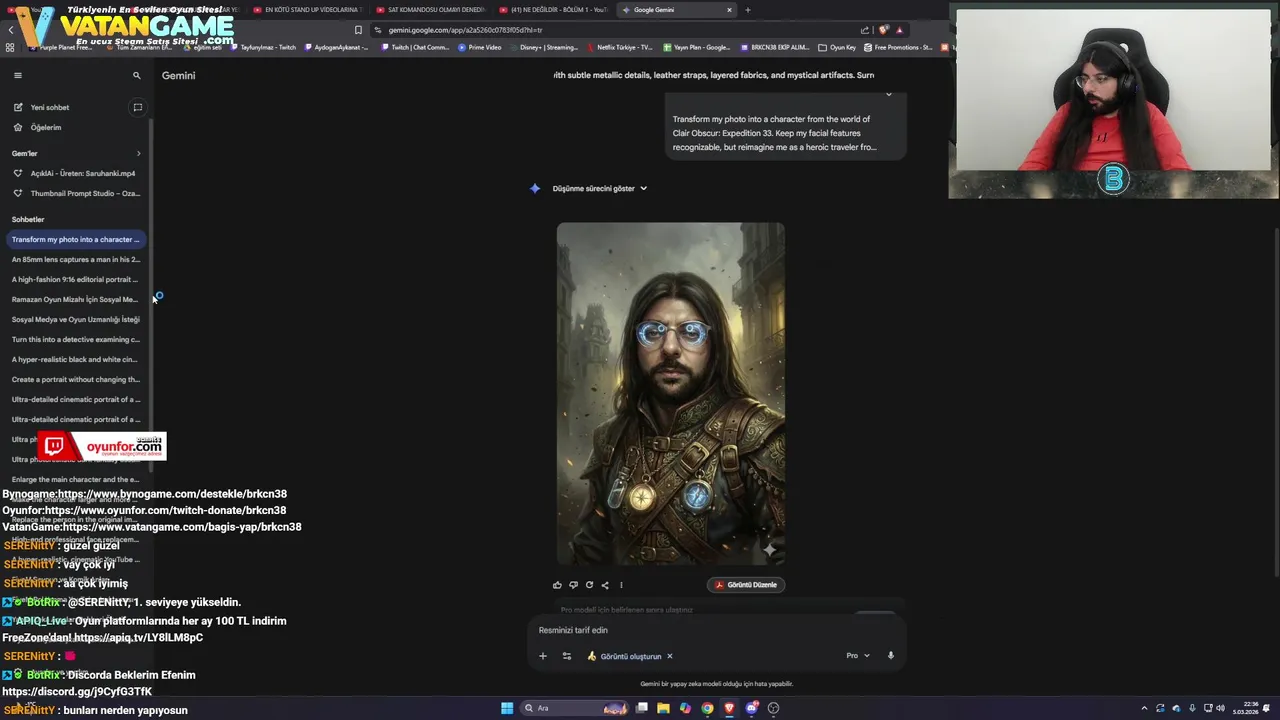The height and width of the screenshot is (720, 1280).
Task: Click the temporary chat icon beside Yeni sohbet
Action: [x=138, y=107]
